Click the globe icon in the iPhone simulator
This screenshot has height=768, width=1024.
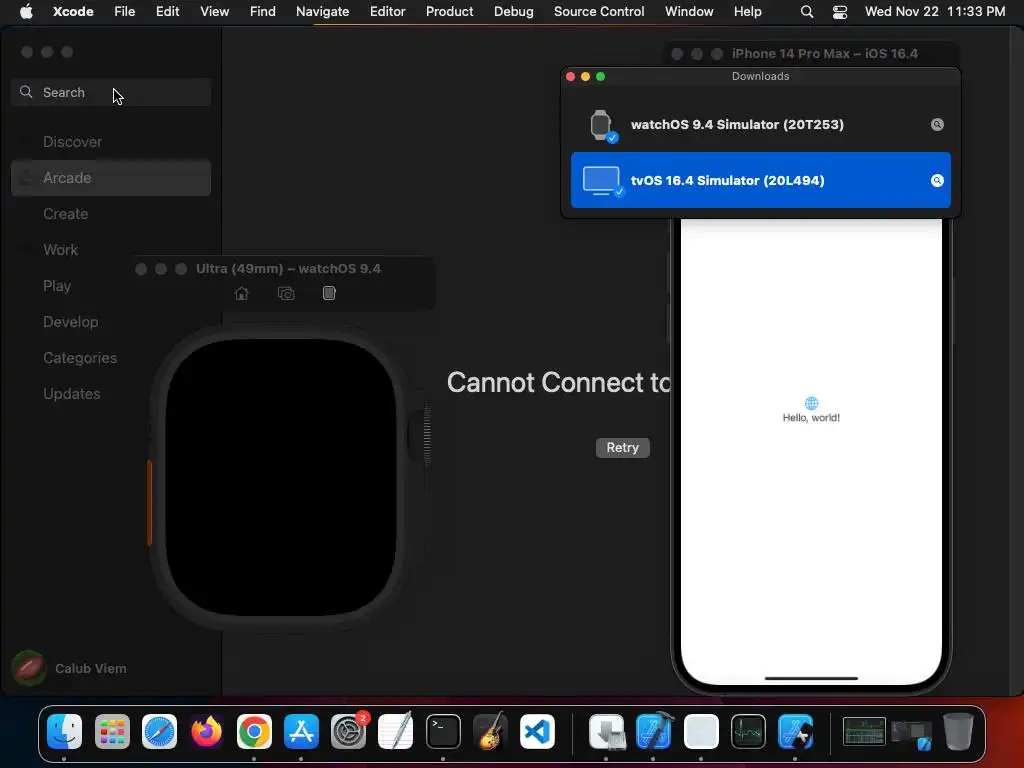click(811, 403)
